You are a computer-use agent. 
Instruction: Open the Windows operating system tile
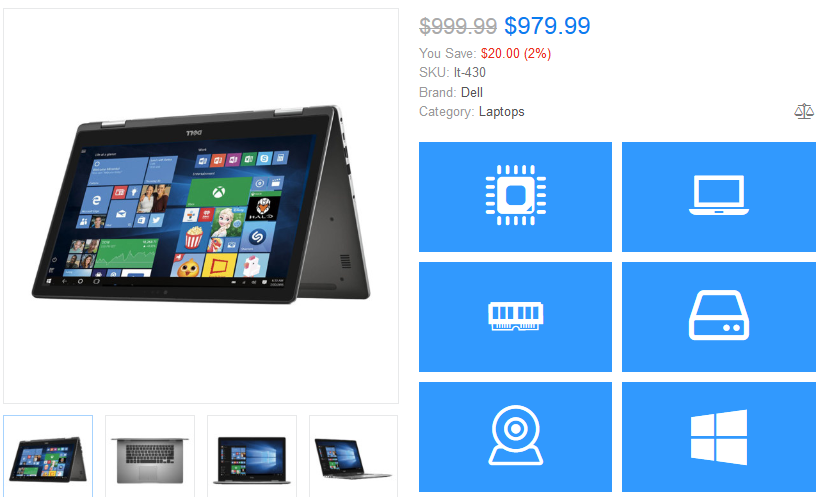coord(718,437)
